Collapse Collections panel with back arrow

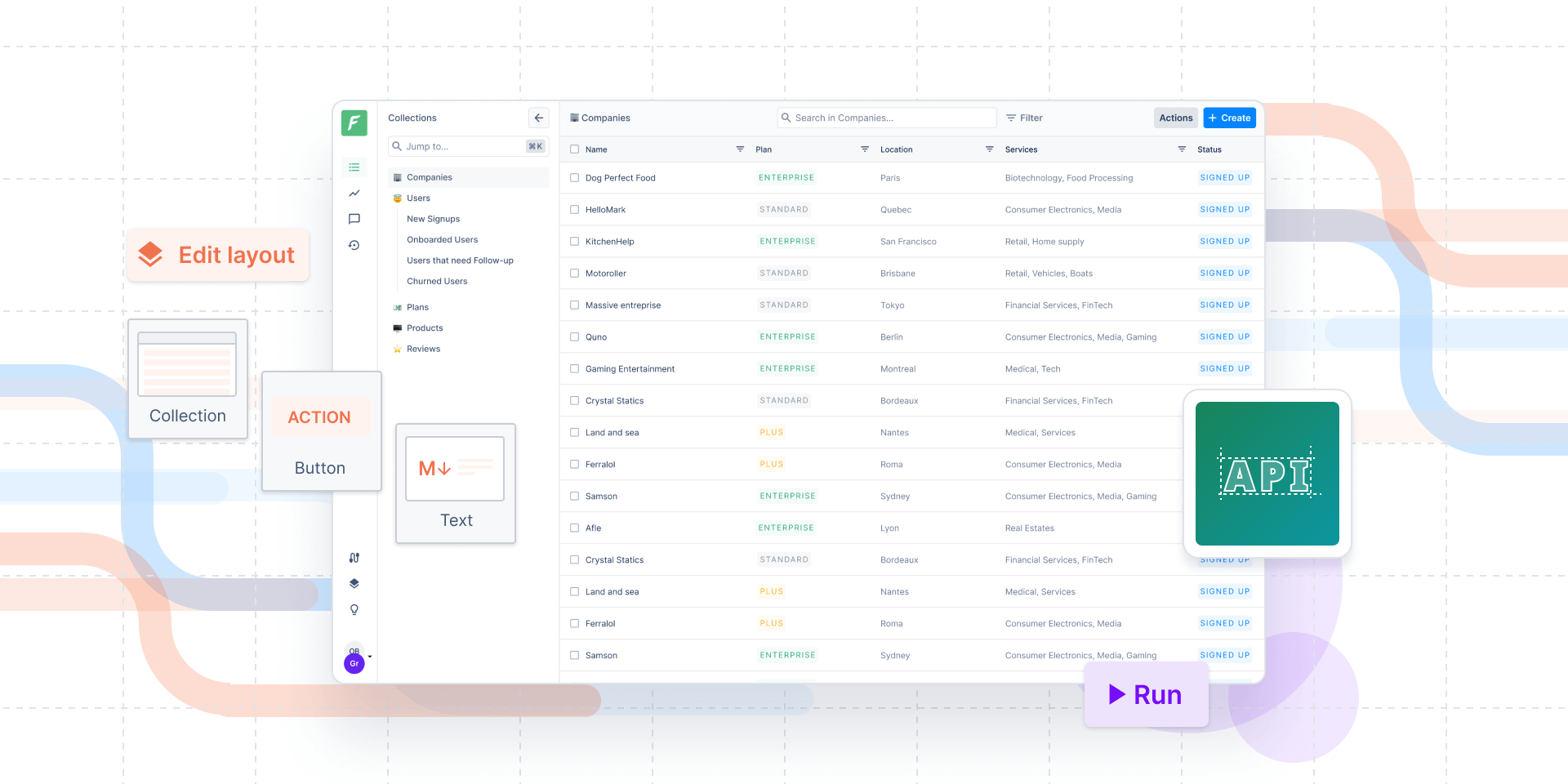pyautogui.click(x=538, y=118)
